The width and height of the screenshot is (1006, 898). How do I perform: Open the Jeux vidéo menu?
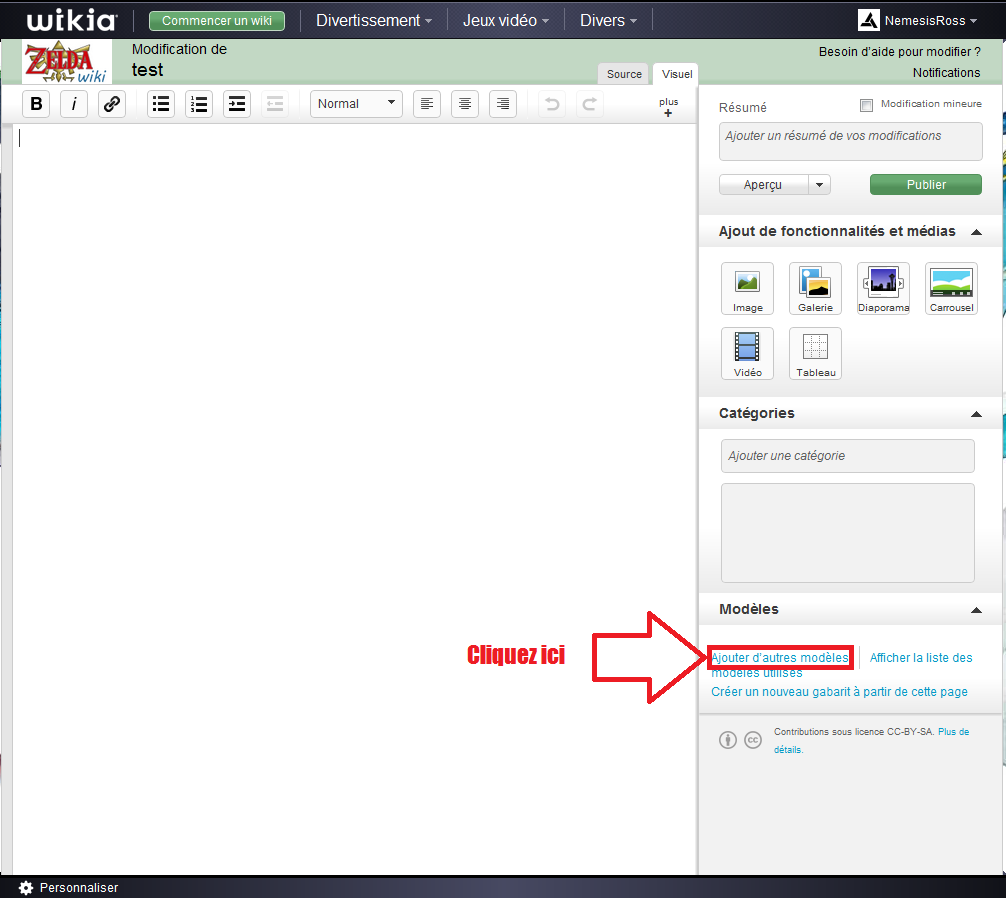coord(505,20)
